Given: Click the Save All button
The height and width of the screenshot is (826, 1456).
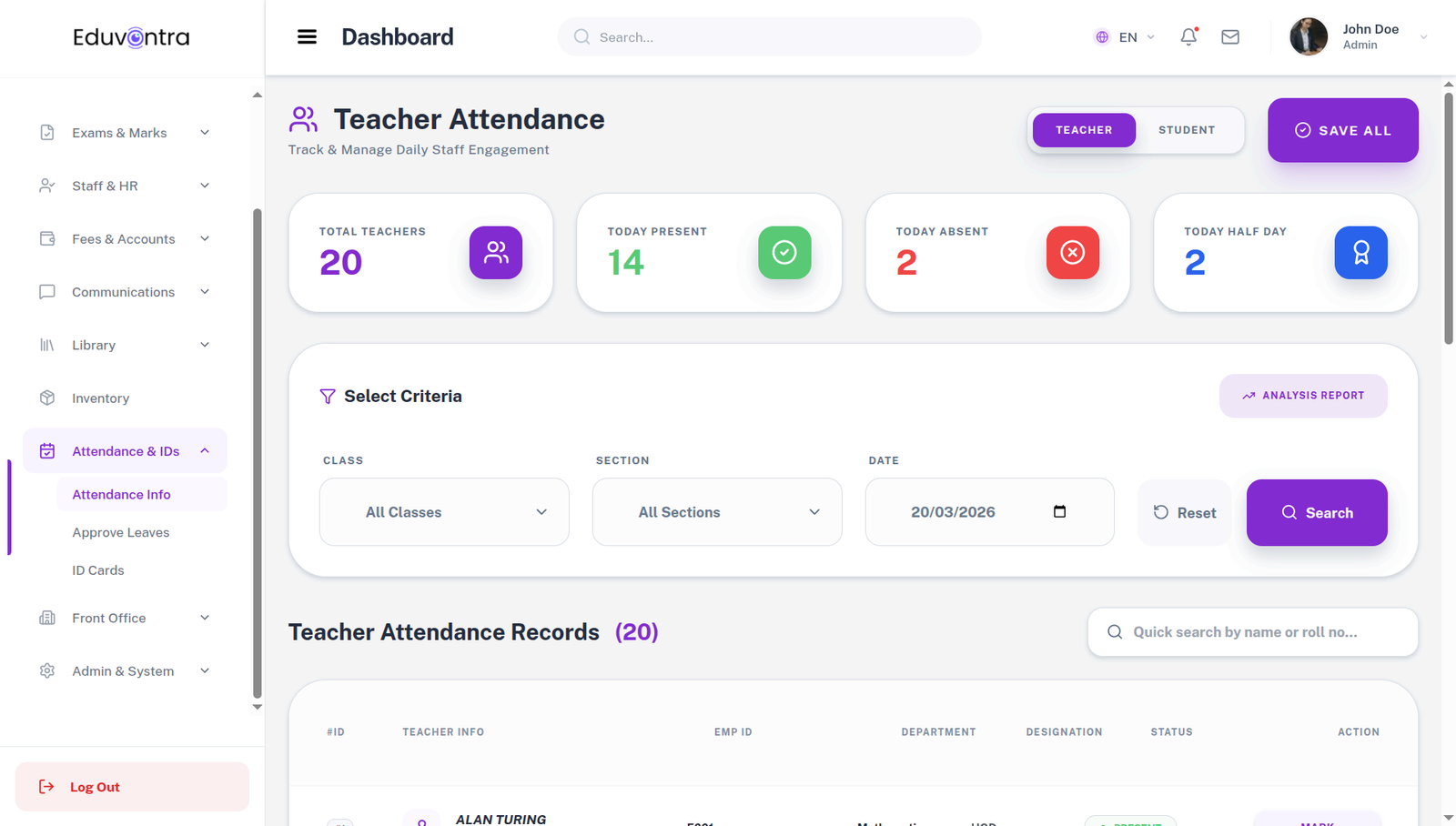Looking at the screenshot, I should click(x=1342, y=130).
